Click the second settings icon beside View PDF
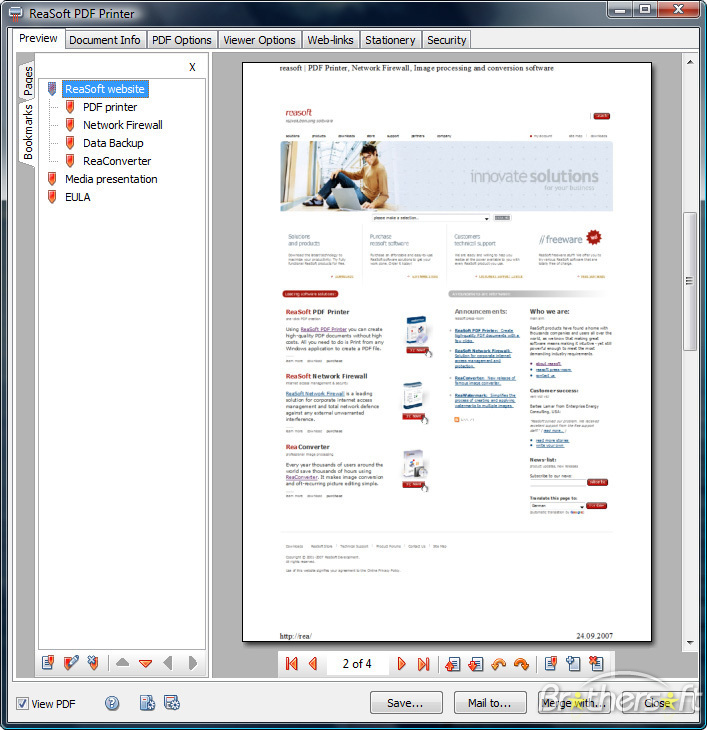Screen dimensions: 707x730 [172, 703]
